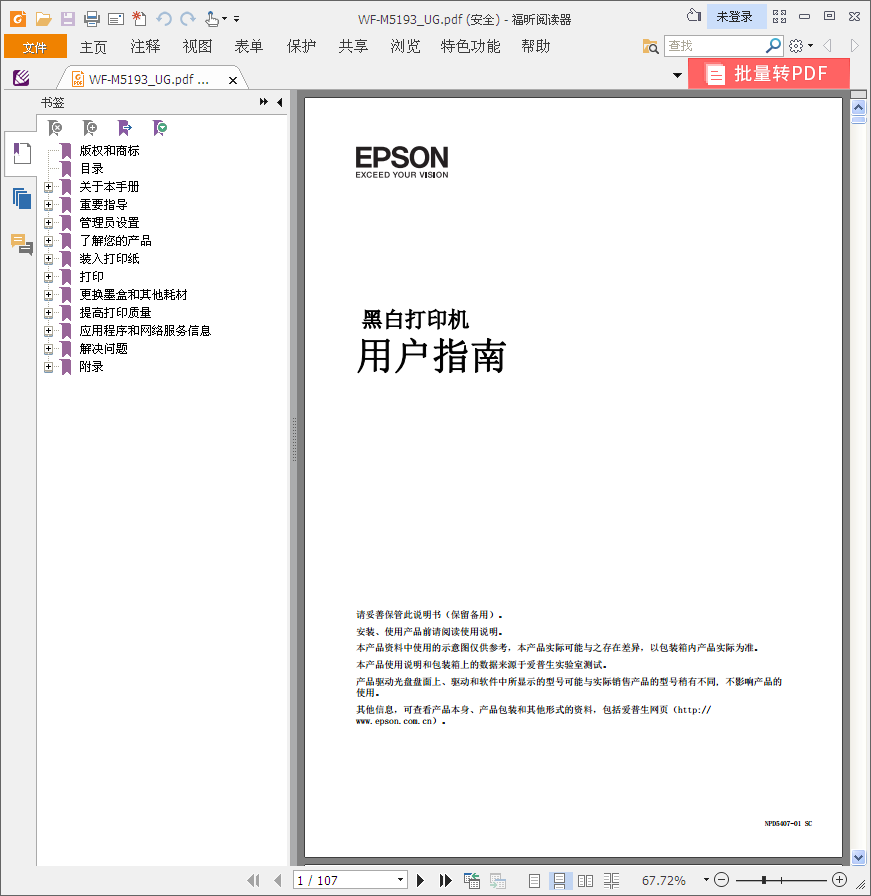Click the Print icon in quick toolbar
The height and width of the screenshot is (896, 871).
(91, 19)
